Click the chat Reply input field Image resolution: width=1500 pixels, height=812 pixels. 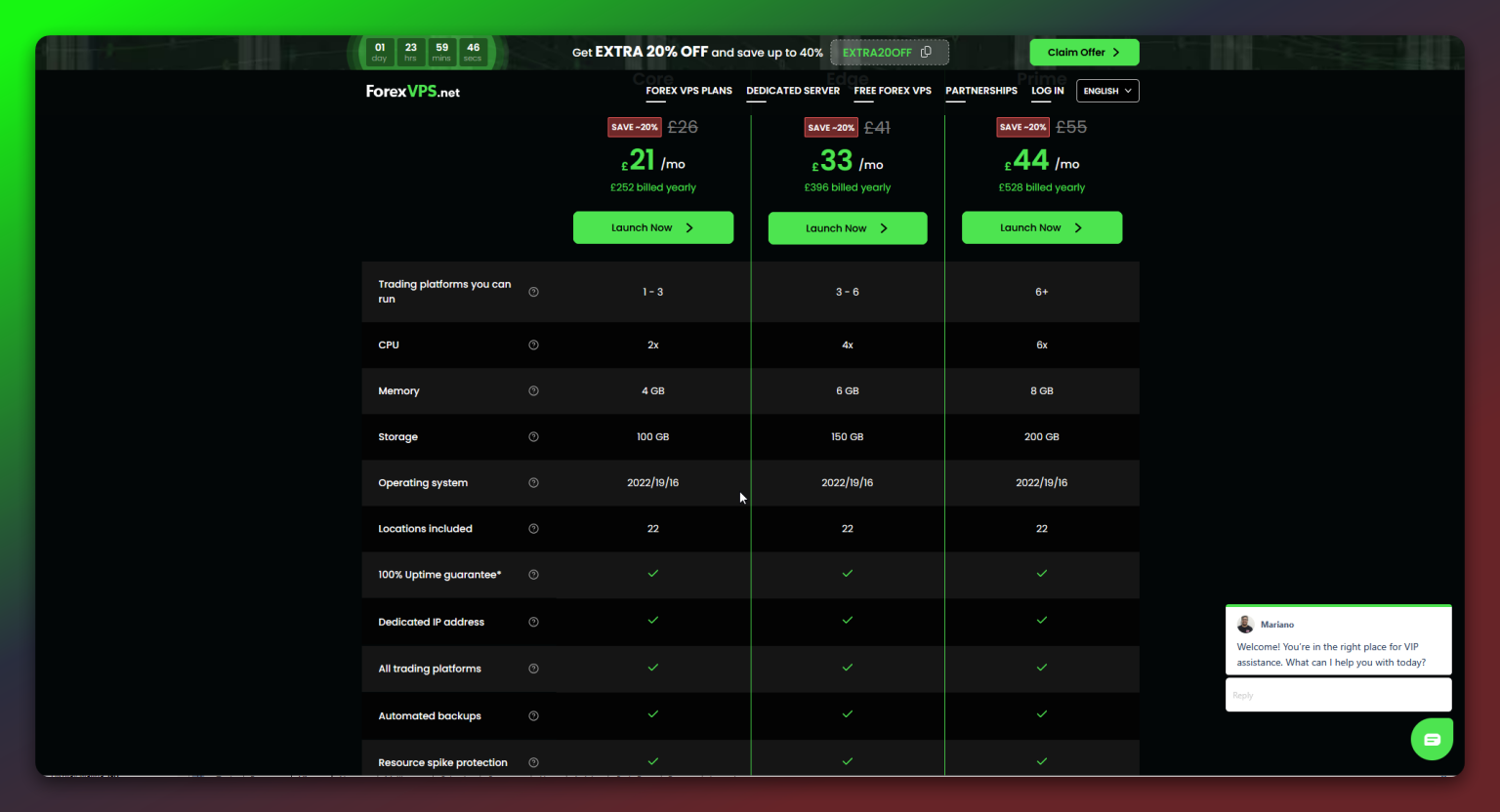1338,694
